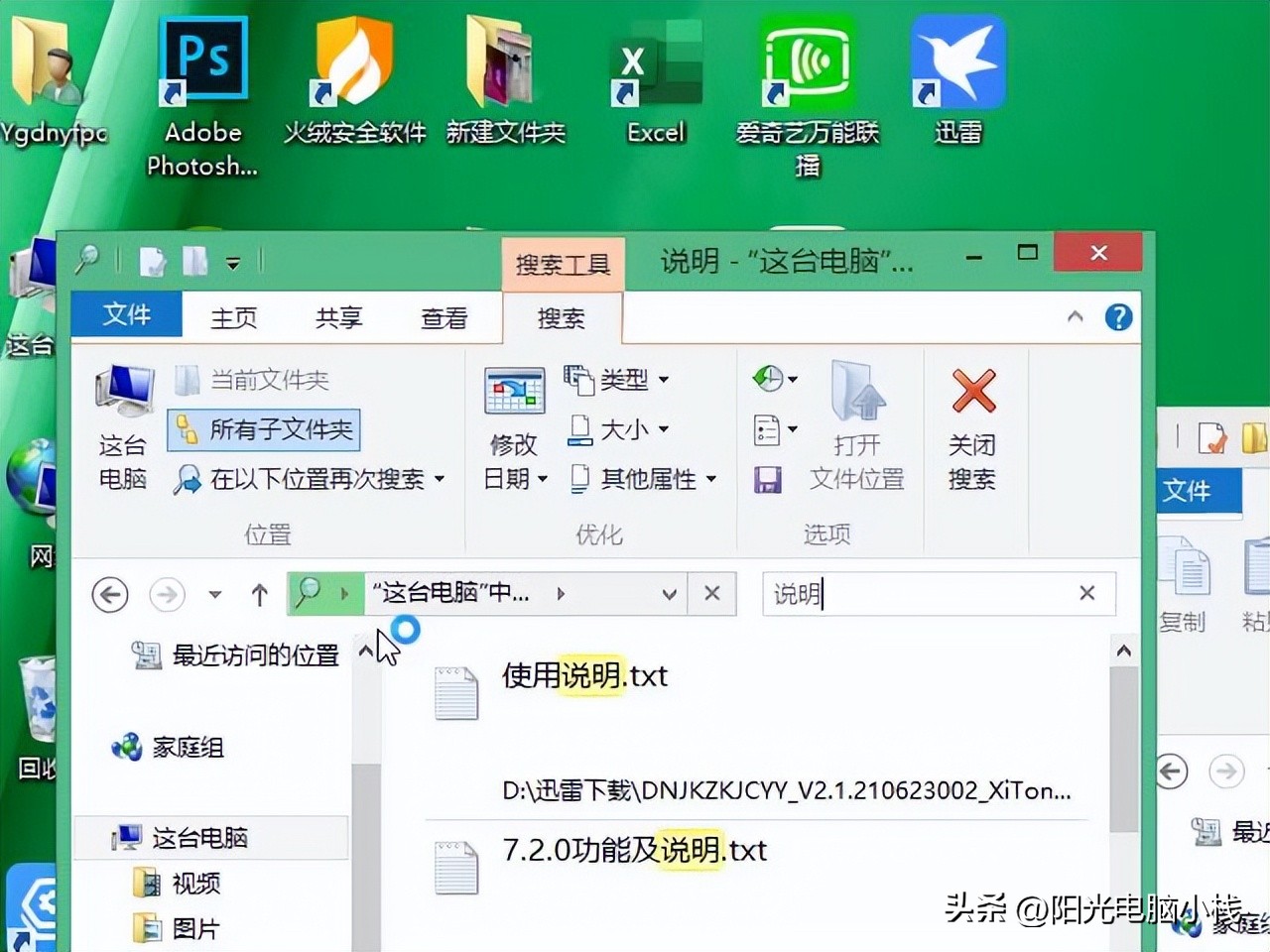Open 视频 in the navigation tree

click(x=177, y=883)
